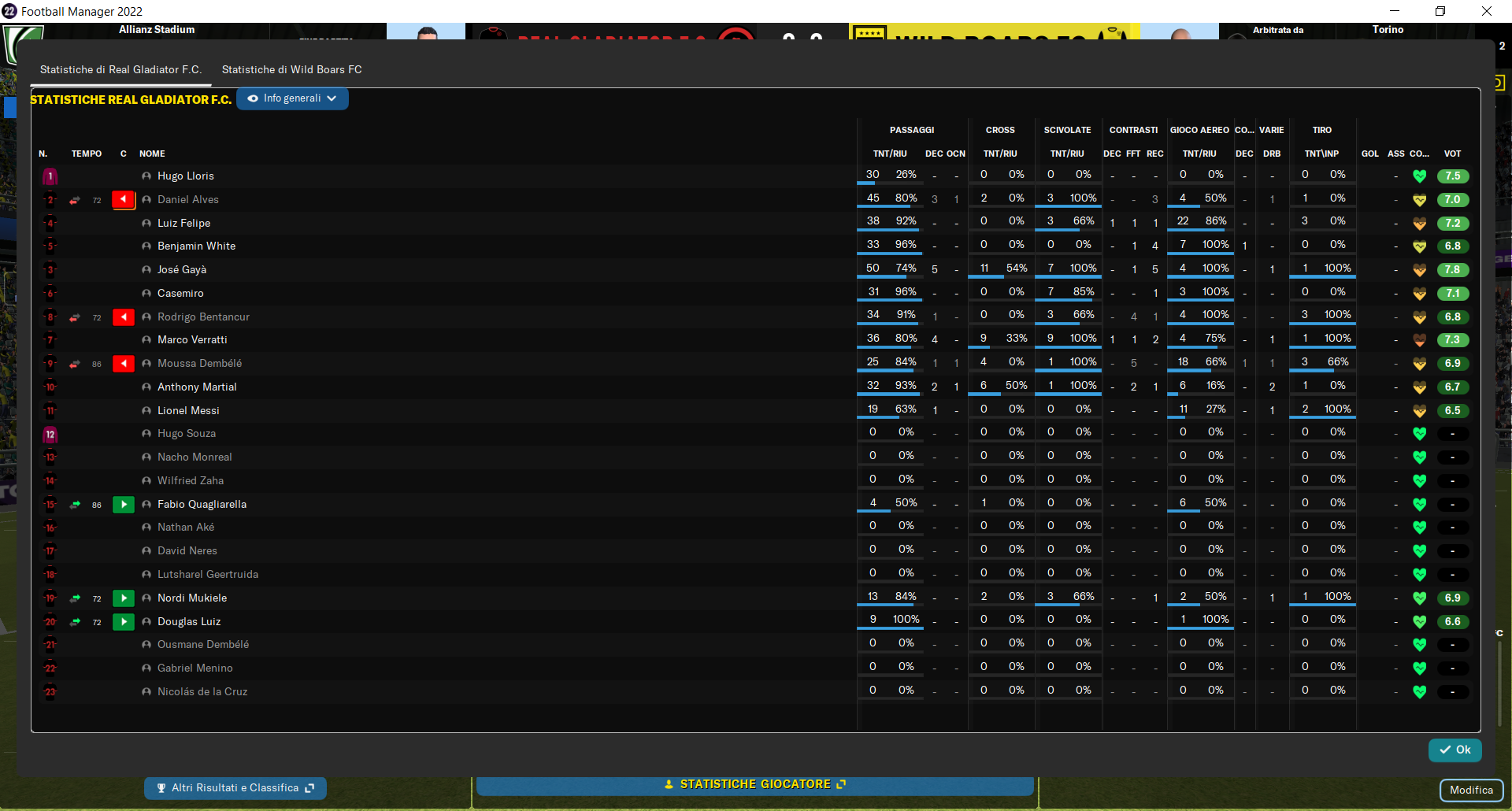Sort by the DRB column header

(1272, 154)
